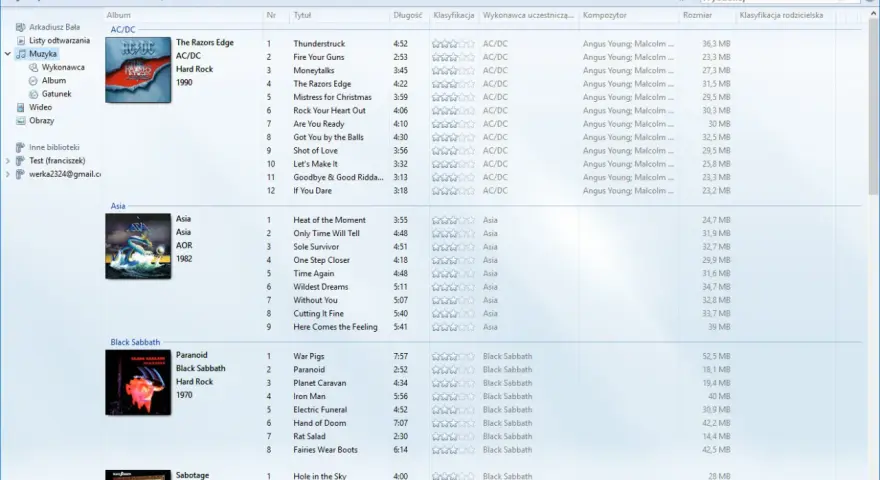
Task: Select the track Fire Your Guns
Action: pyautogui.click(x=319, y=57)
